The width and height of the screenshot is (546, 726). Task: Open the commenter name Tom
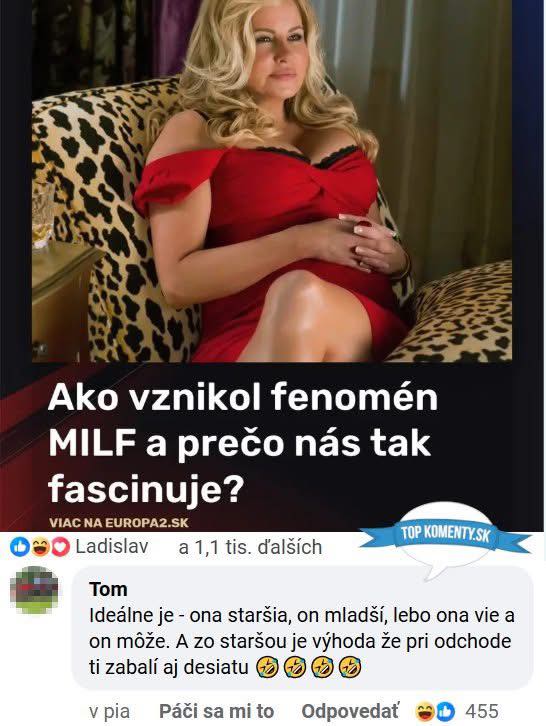(x=108, y=589)
